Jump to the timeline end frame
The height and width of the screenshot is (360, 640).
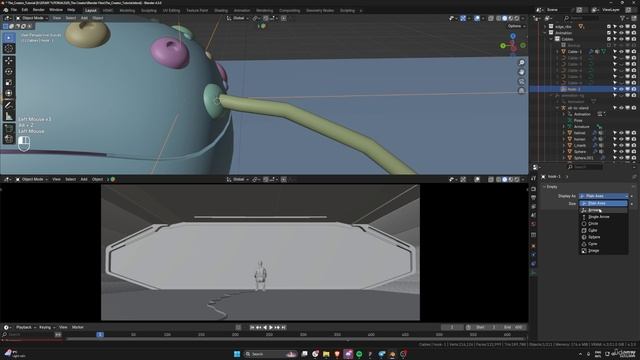[283, 328]
